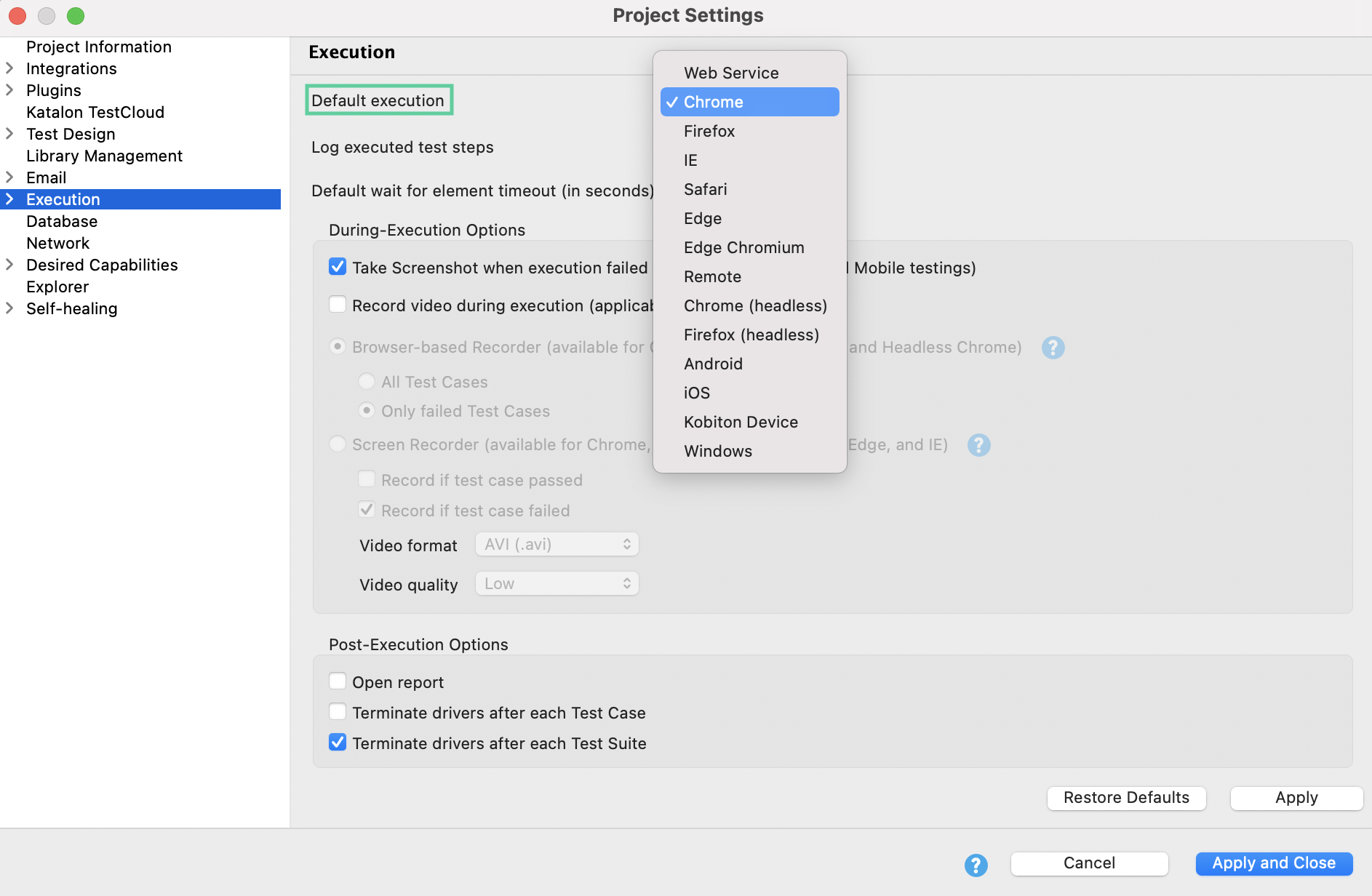Click the Apply and Close button
The image size is (1372, 896).
coord(1274,863)
